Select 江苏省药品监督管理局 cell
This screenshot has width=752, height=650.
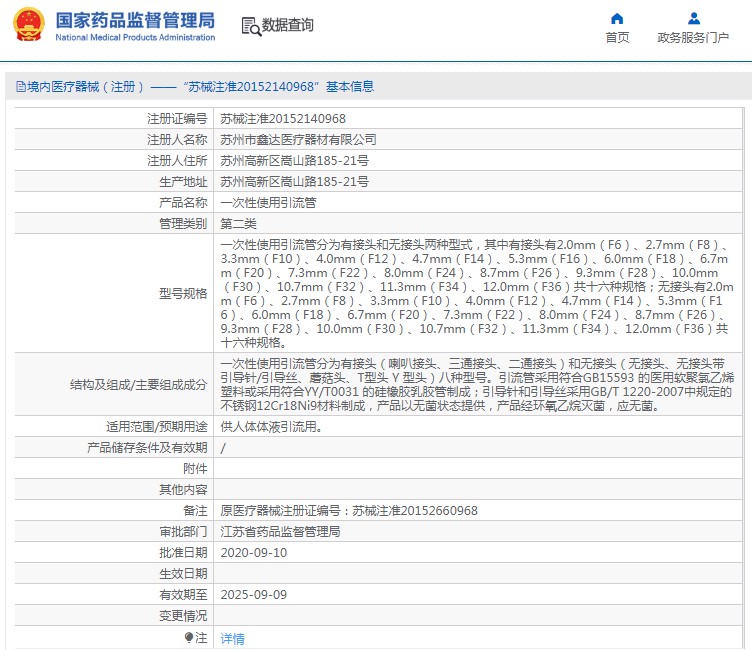coord(280,532)
